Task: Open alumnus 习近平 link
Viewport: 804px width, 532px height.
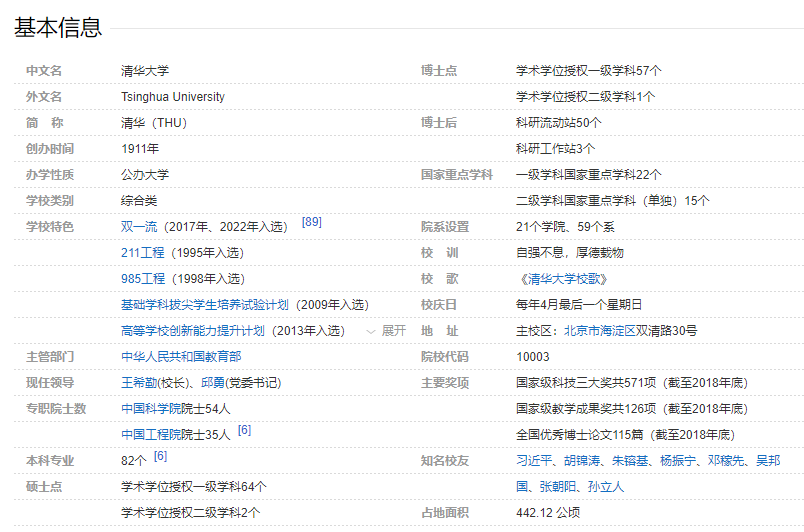Action: [x=534, y=461]
